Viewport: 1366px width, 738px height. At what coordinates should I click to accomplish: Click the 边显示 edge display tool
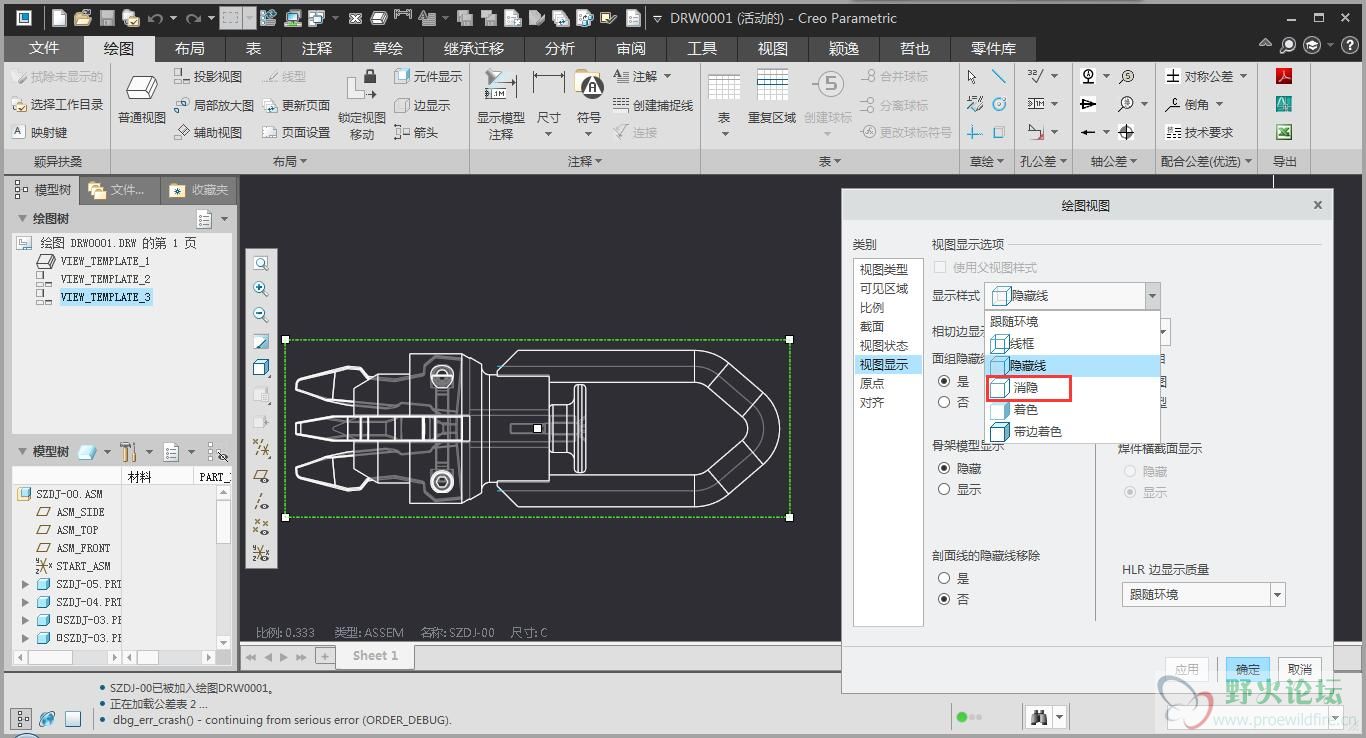coord(421,105)
